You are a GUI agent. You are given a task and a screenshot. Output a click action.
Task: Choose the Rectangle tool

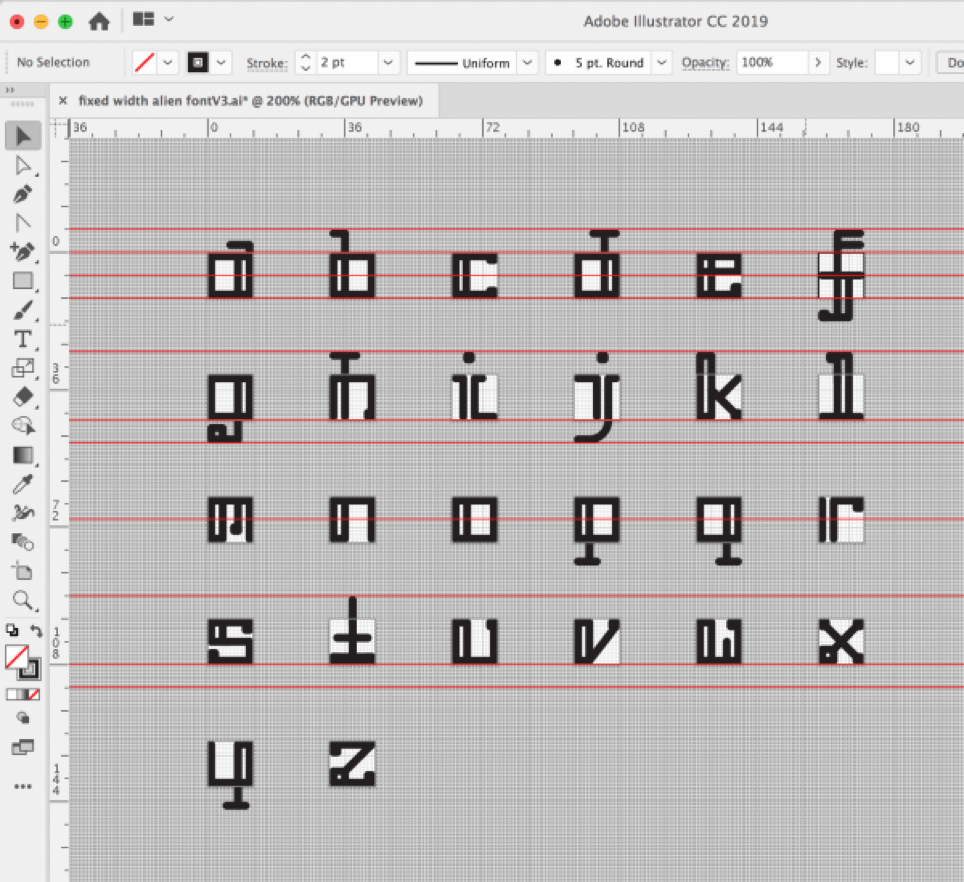[x=23, y=281]
